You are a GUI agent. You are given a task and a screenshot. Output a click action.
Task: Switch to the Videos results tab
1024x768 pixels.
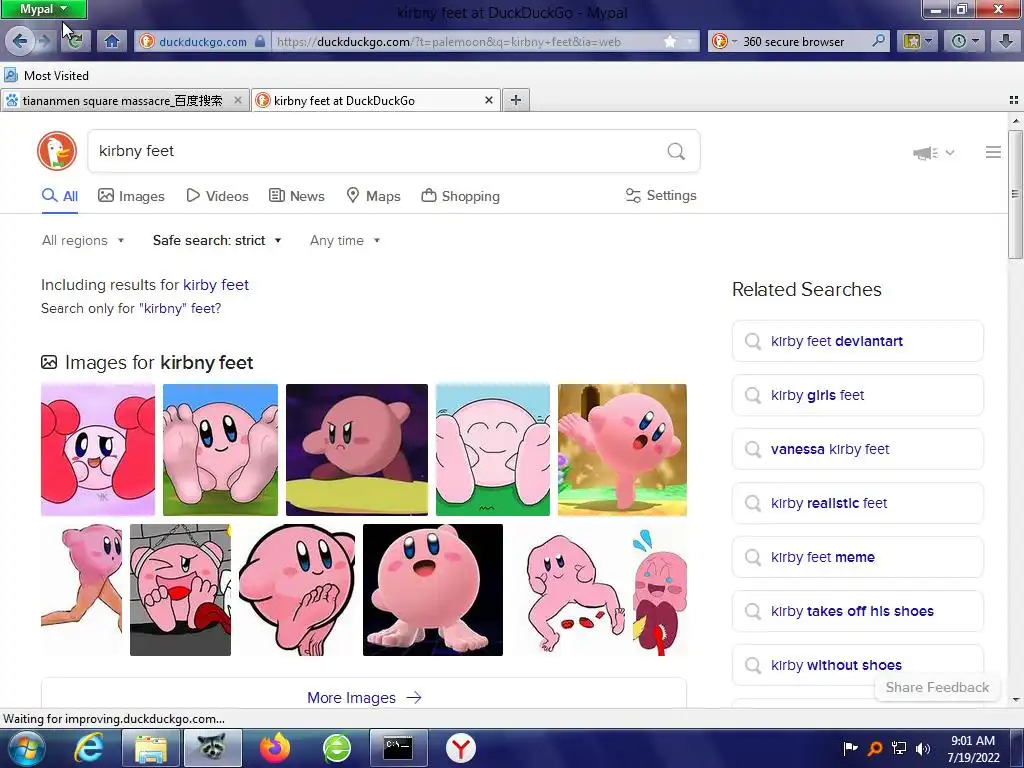[x=217, y=196]
